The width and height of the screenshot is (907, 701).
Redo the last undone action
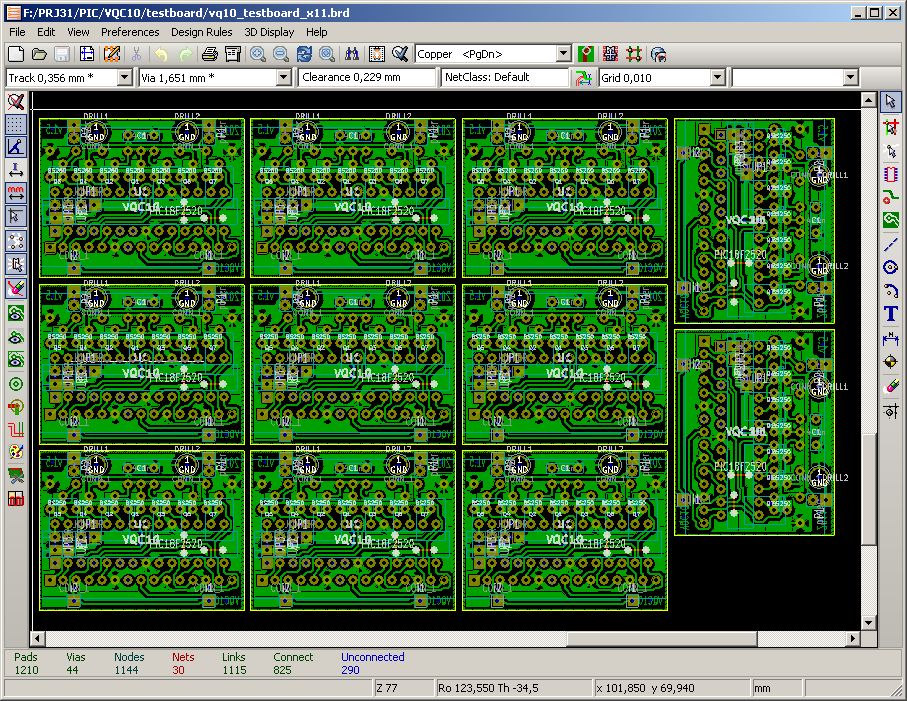[x=185, y=54]
